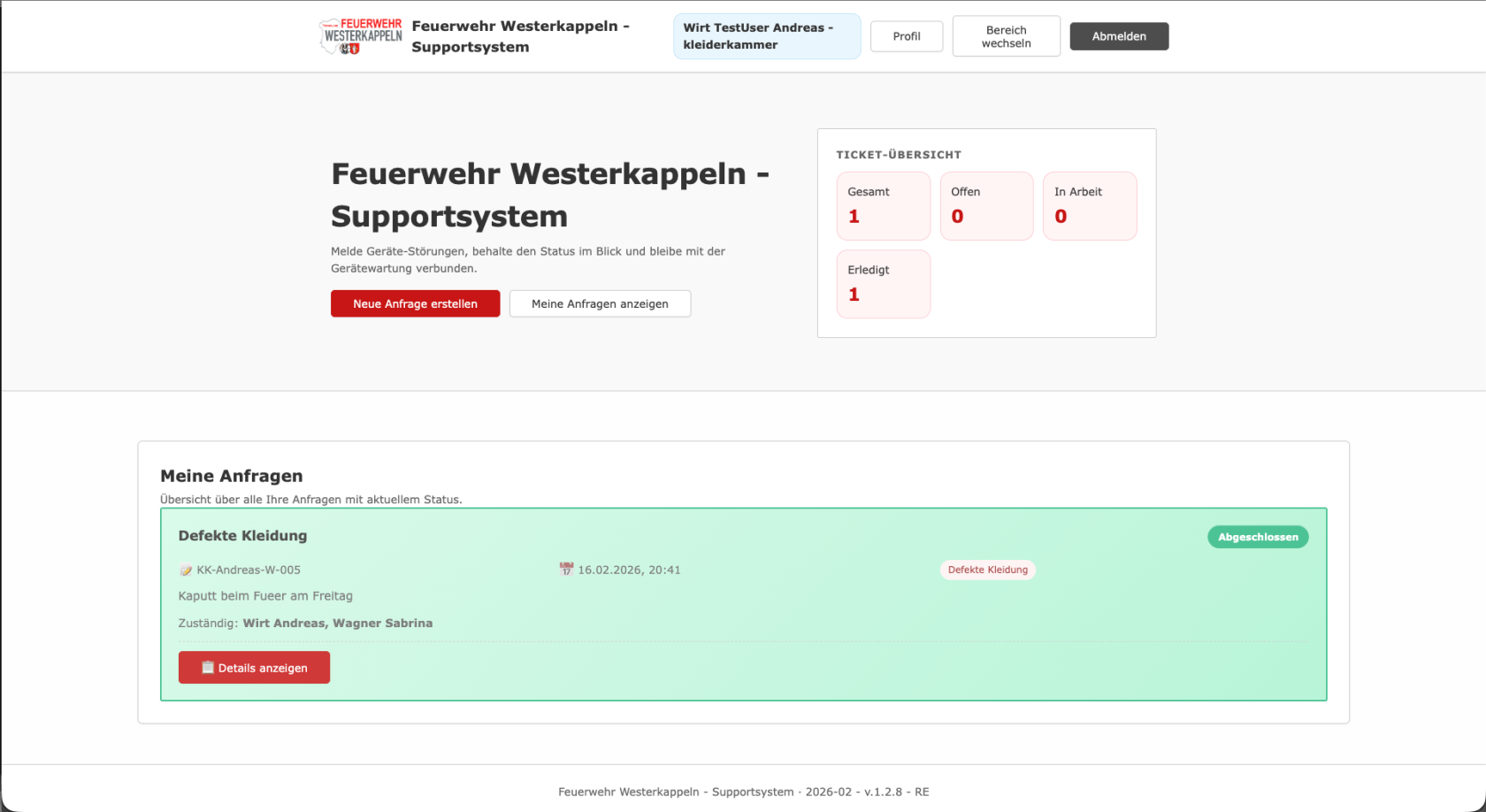This screenshot has height=812, width=1486.
Task: Click the Gesamt ticket counter card
Action: 883,206
